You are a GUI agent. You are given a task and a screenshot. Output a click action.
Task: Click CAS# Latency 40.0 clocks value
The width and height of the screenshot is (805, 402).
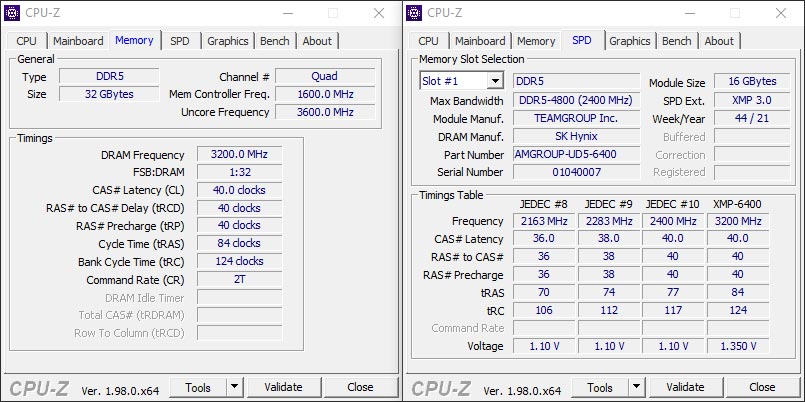pos(240,190)
